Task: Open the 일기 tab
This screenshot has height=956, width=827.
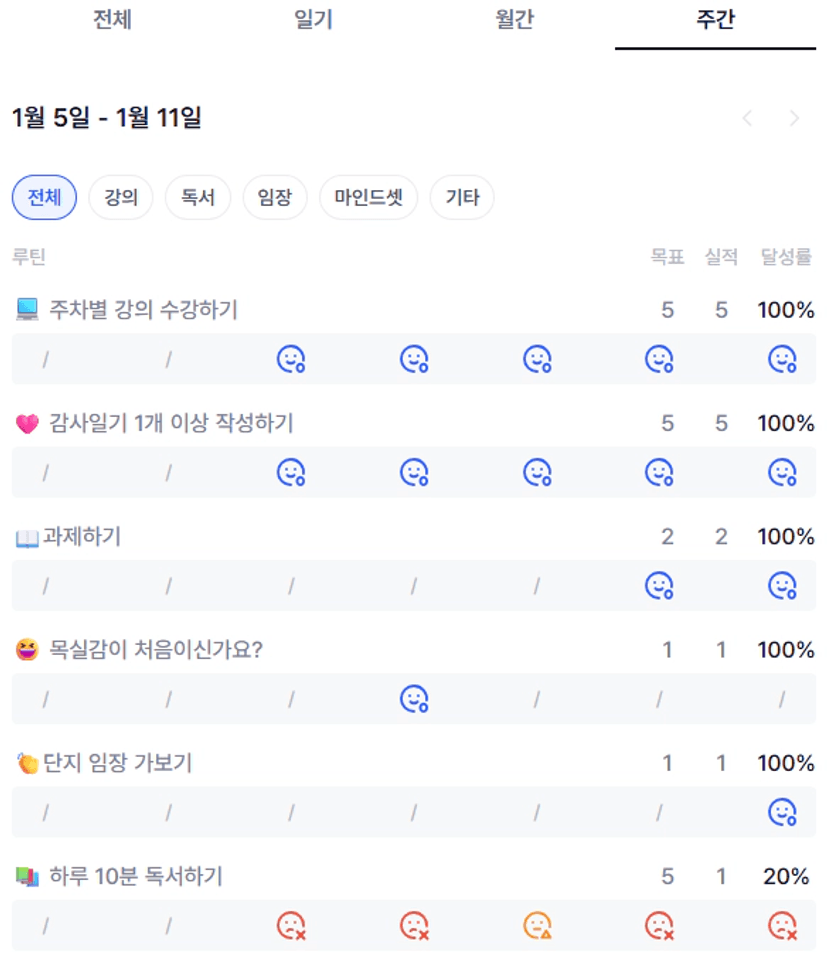Action: click(314, 21)
